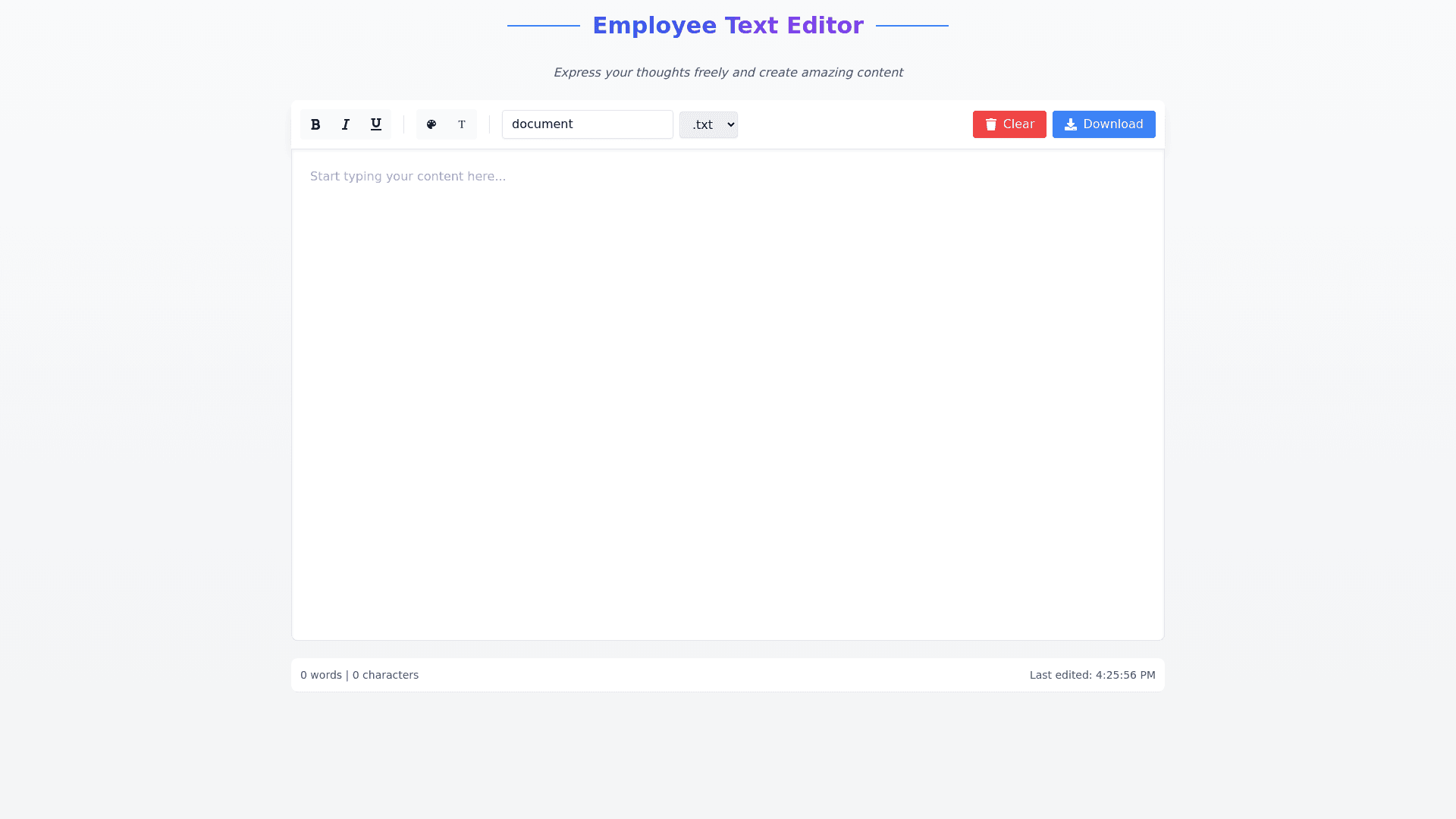Click the '0 characters' counter
The height and width of the screenshot is (819, 1456).
[x=385, y=675]
